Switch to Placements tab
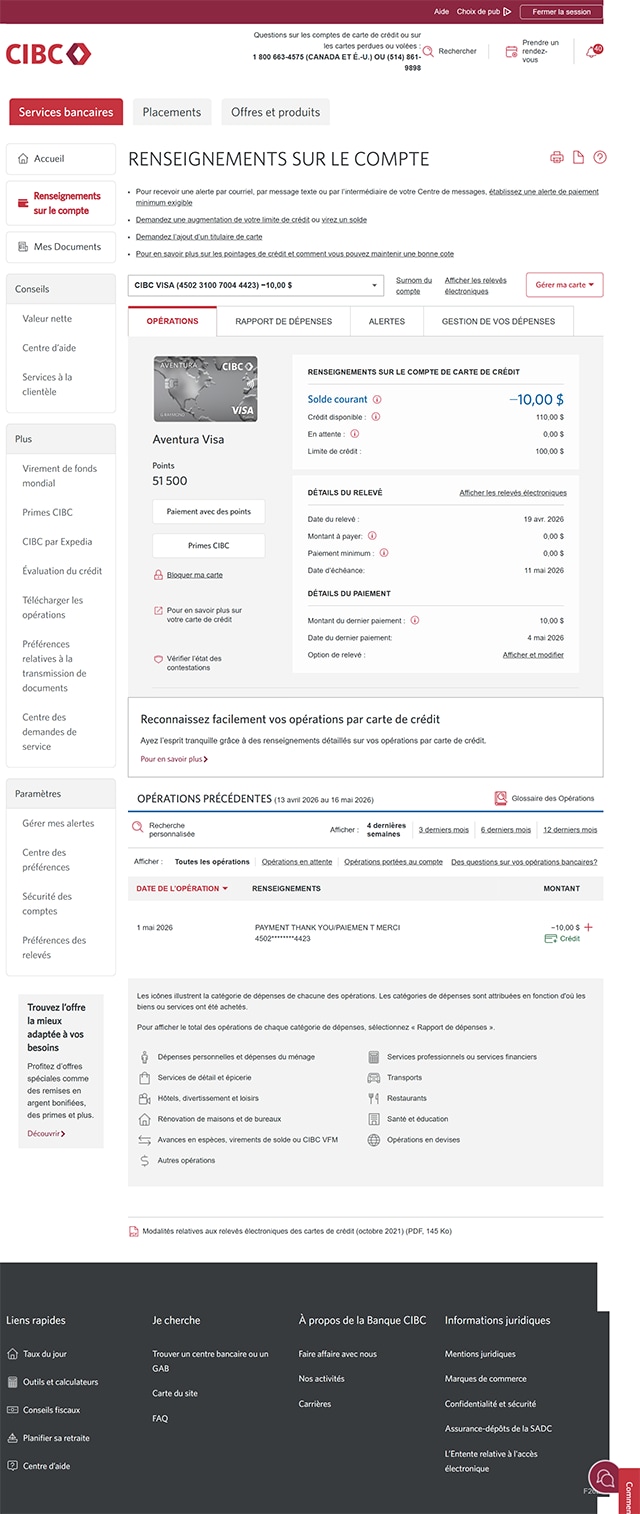 pos(172,112)
